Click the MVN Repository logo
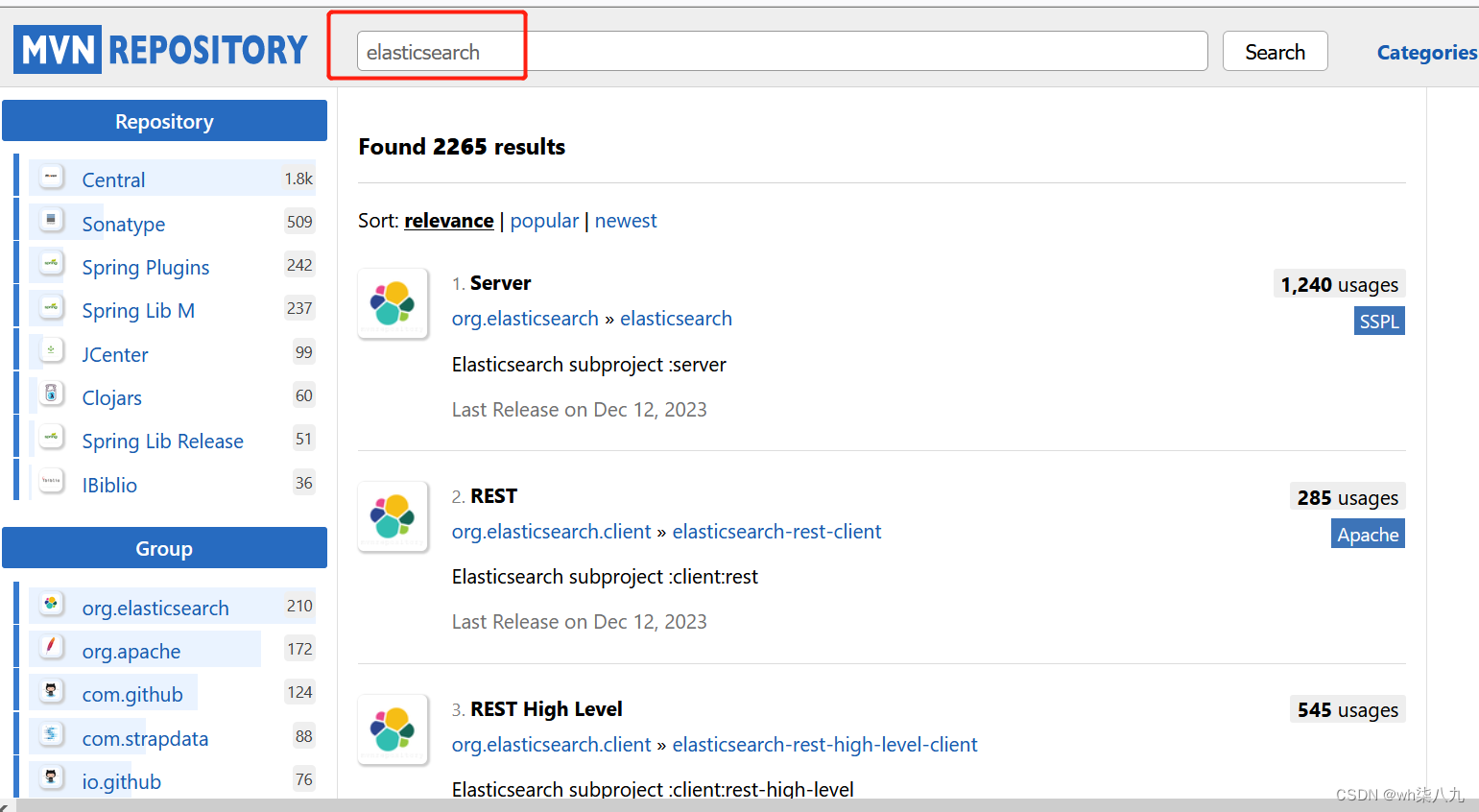This screenshot has width=1479, height=812. tap(160, 50)
